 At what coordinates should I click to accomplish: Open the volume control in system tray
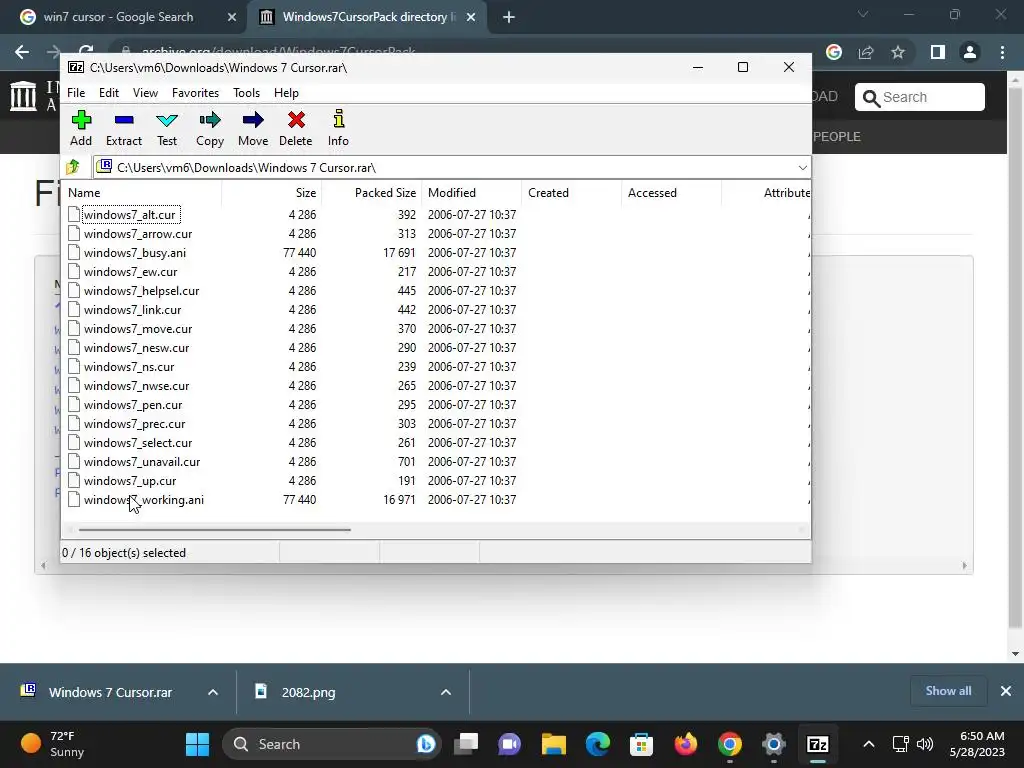click(x=925, y=744)
